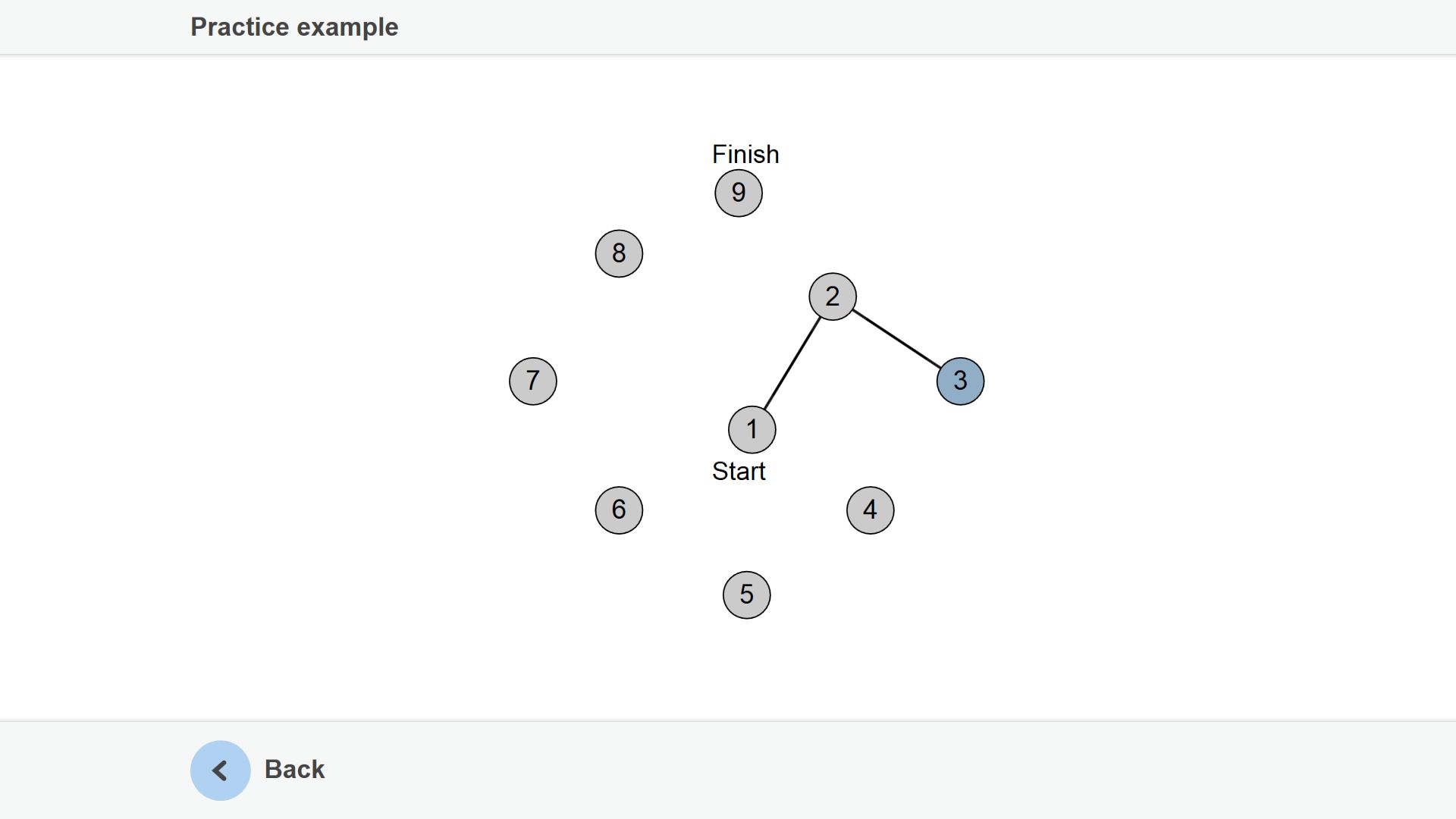Select circle number 4
1456x819 pixels.
pyautogui.click(x=870, y=510)
